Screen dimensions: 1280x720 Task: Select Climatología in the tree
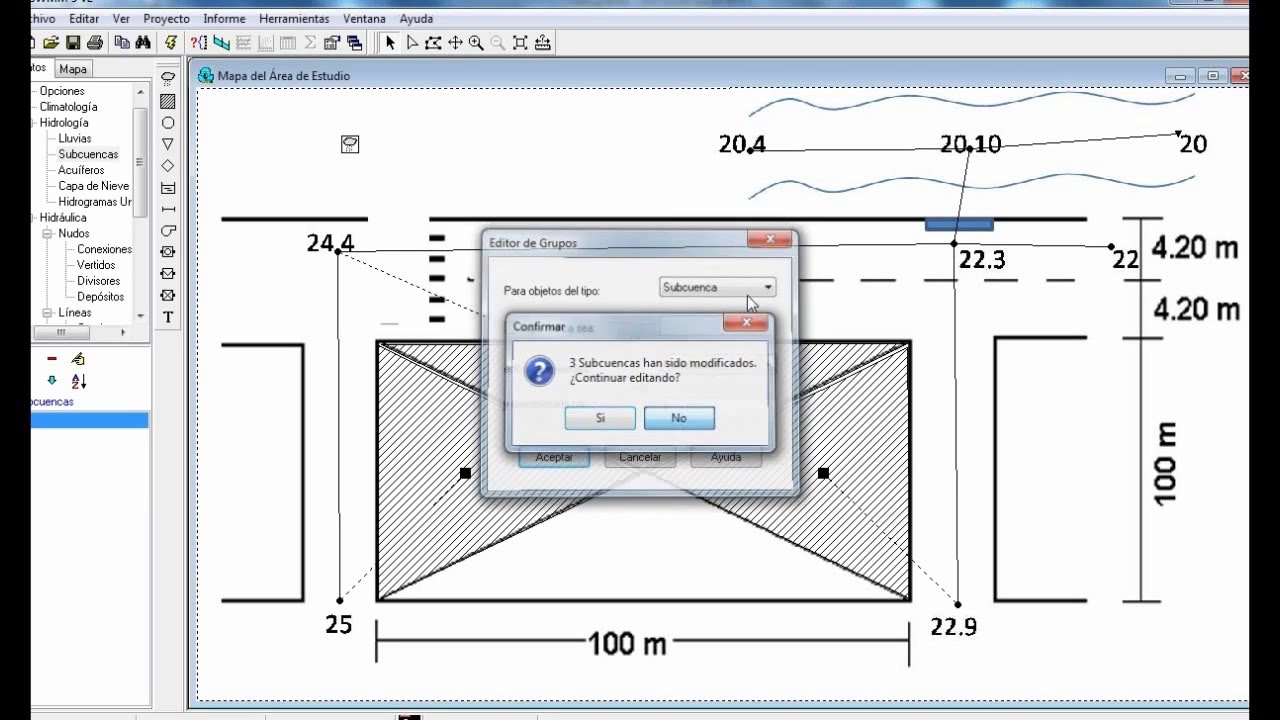[x=68, y=106]
